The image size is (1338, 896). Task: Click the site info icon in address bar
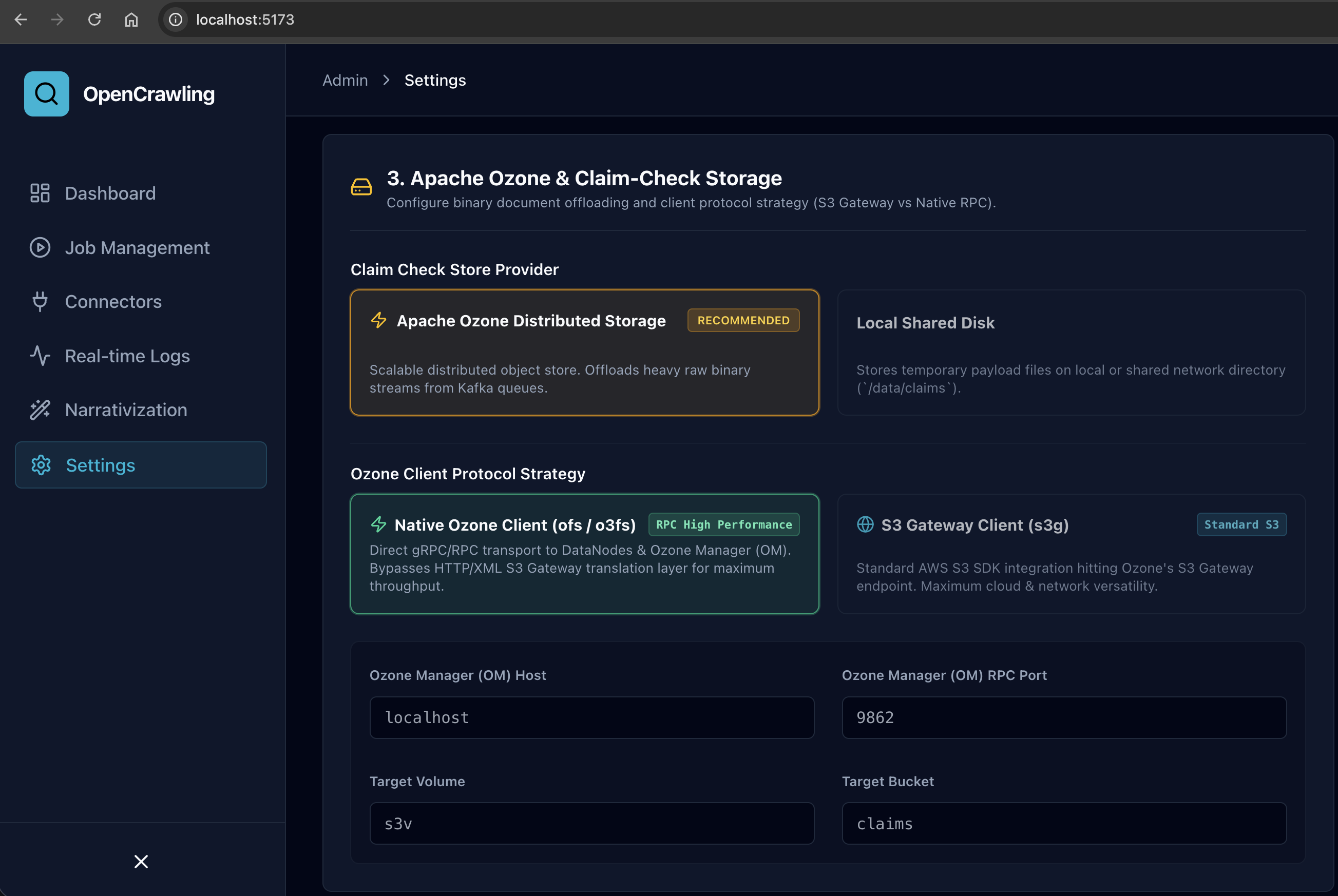pyautogui.click(x=176, y=20)
